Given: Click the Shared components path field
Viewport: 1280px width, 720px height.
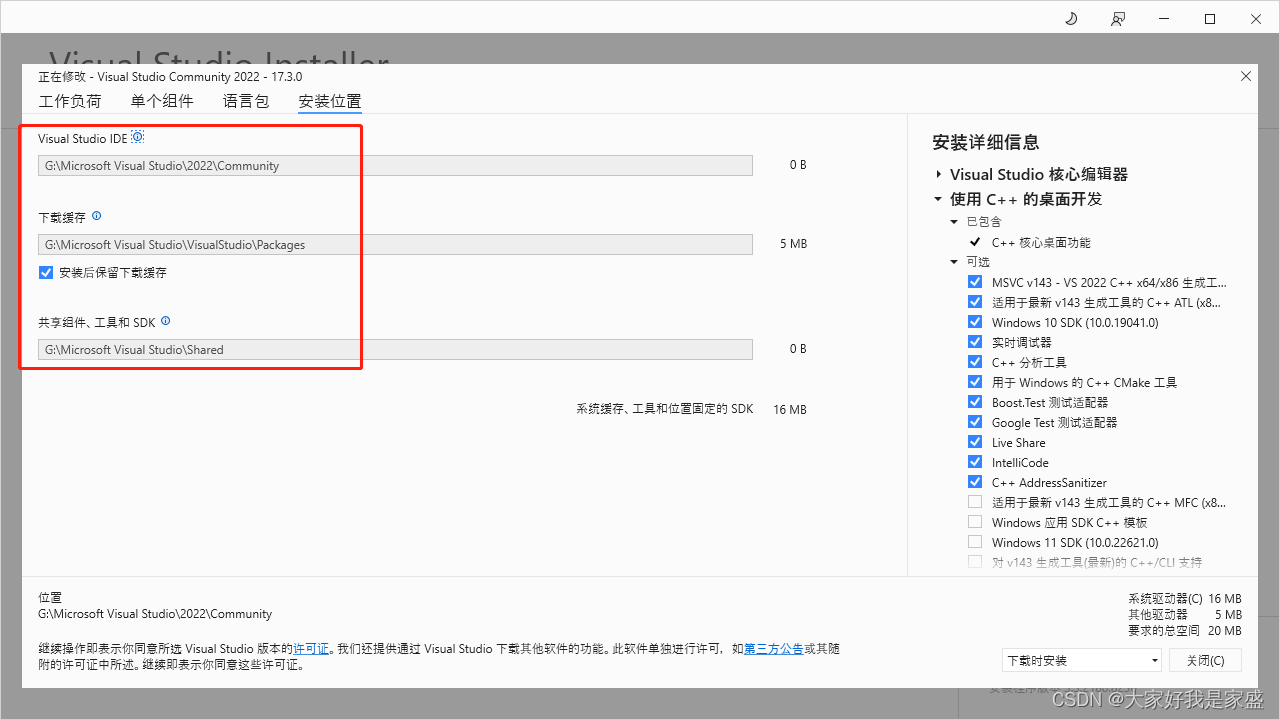Looking at the screenshot, I should [x=395, y=350].
